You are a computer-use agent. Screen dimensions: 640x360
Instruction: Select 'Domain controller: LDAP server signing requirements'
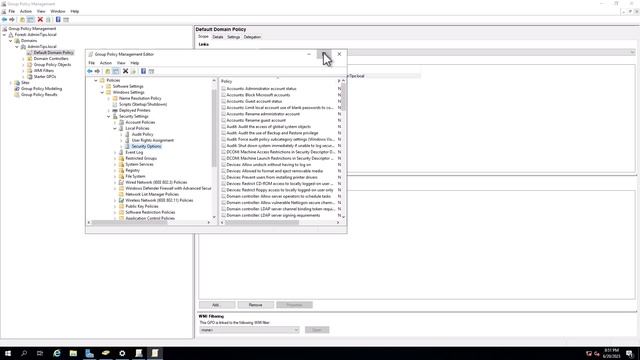[x=273, y=216]
